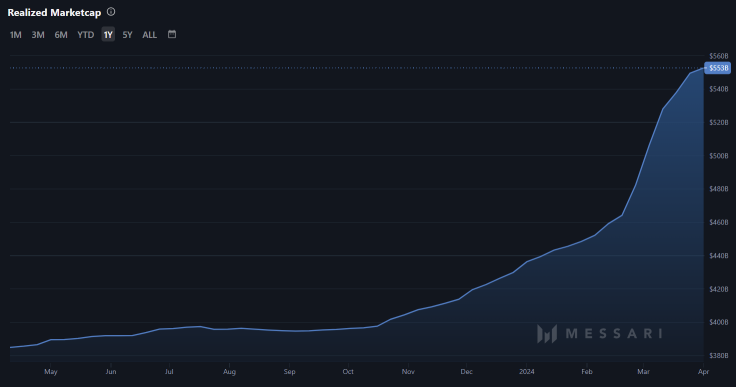Click the Jun x-axis label

pyautogui.click(x=110, y=372)
